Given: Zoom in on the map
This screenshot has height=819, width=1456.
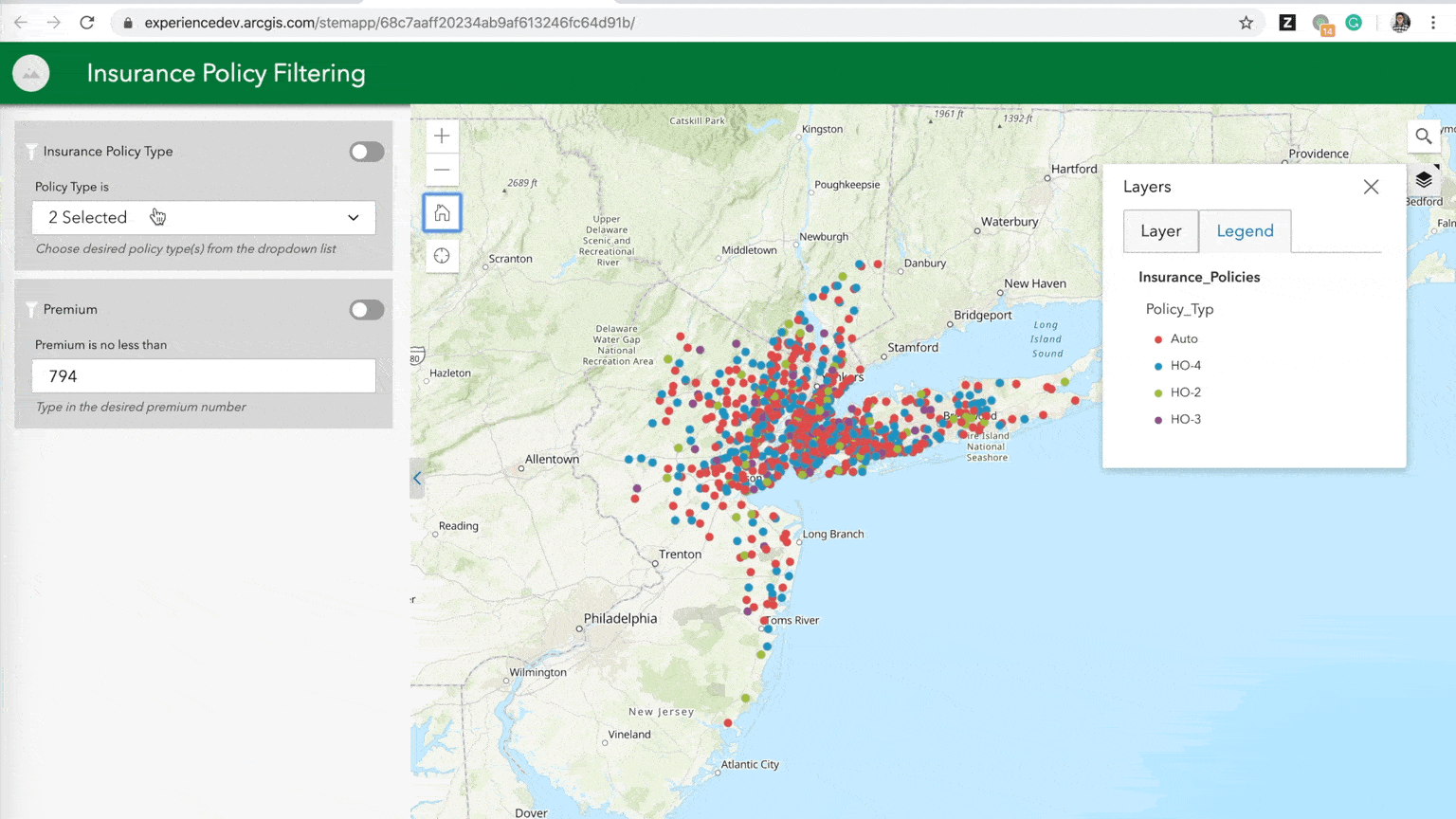Looking at the screenshot, I should tap(442, 136).
